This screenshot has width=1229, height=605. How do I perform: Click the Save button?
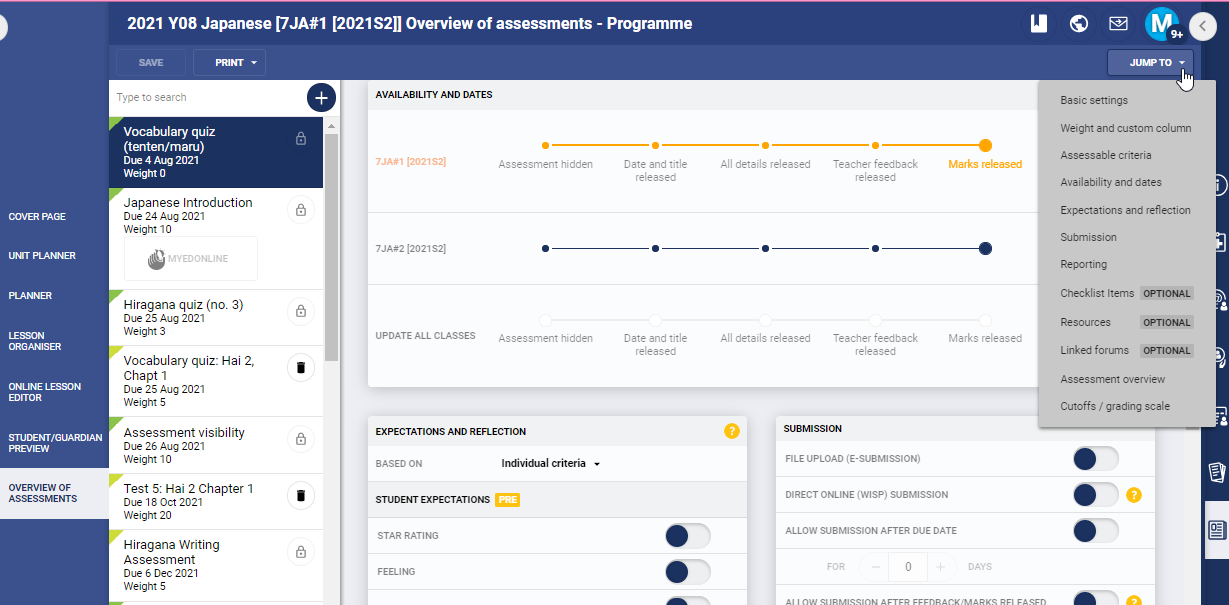click(x=151, y=62)
